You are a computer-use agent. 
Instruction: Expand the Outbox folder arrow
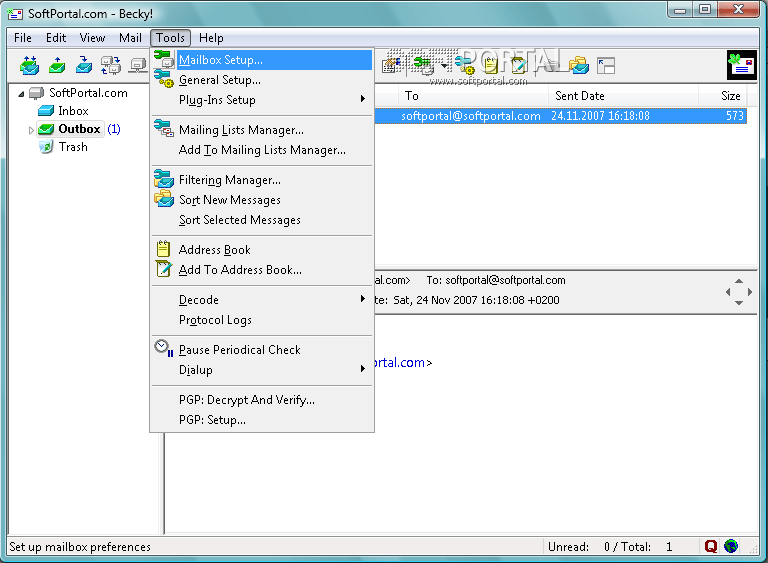tap(31, 130)
